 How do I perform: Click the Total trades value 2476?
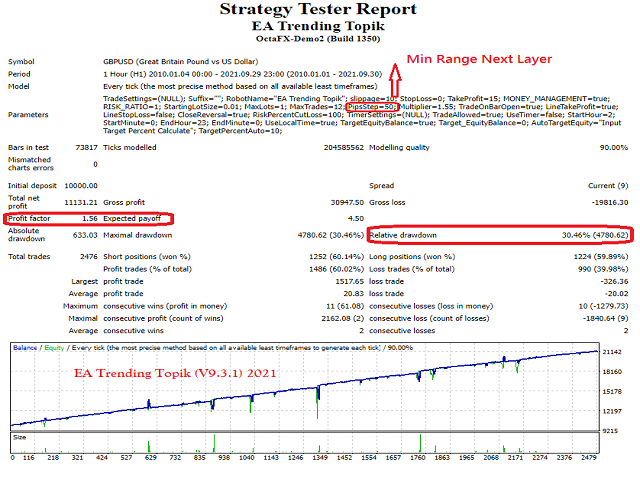[x=89, y=257]
